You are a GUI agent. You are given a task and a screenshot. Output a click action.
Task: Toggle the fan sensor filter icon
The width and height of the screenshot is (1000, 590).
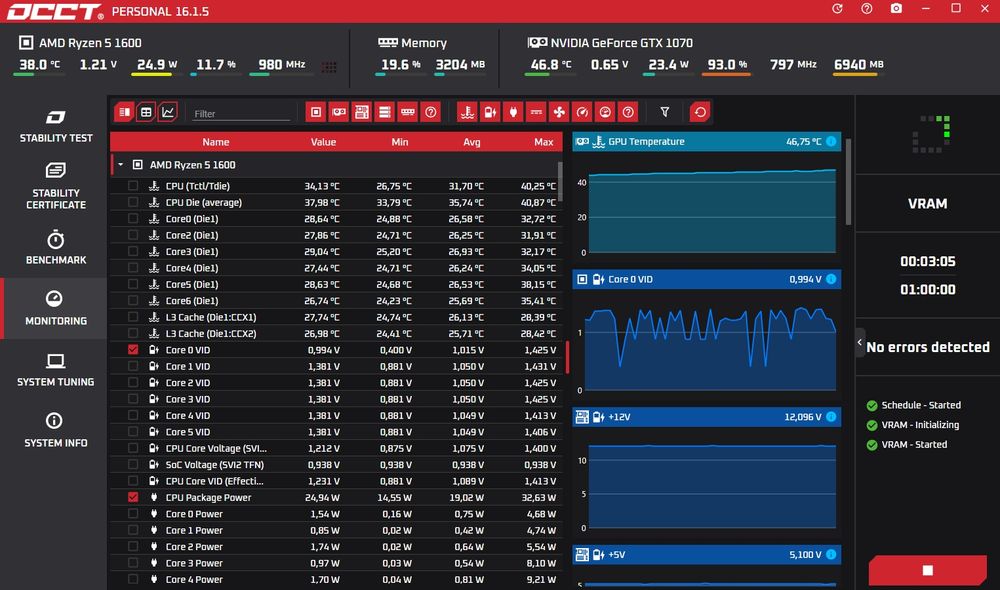[559, 112]
